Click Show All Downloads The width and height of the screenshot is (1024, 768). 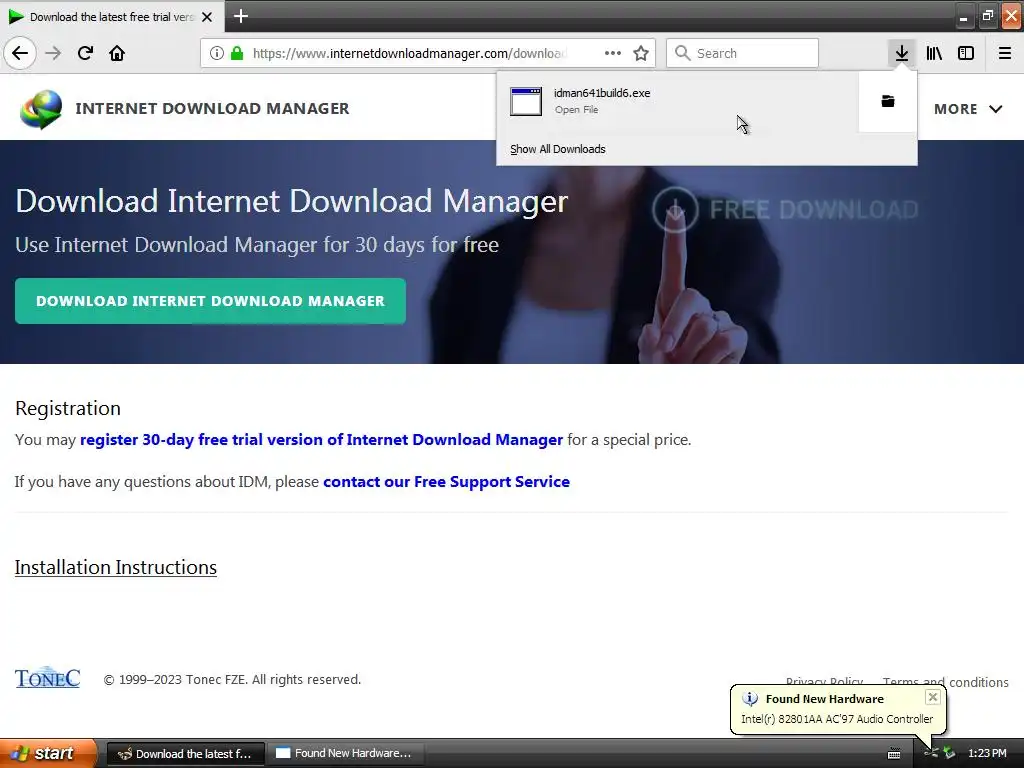coord(558,149)
